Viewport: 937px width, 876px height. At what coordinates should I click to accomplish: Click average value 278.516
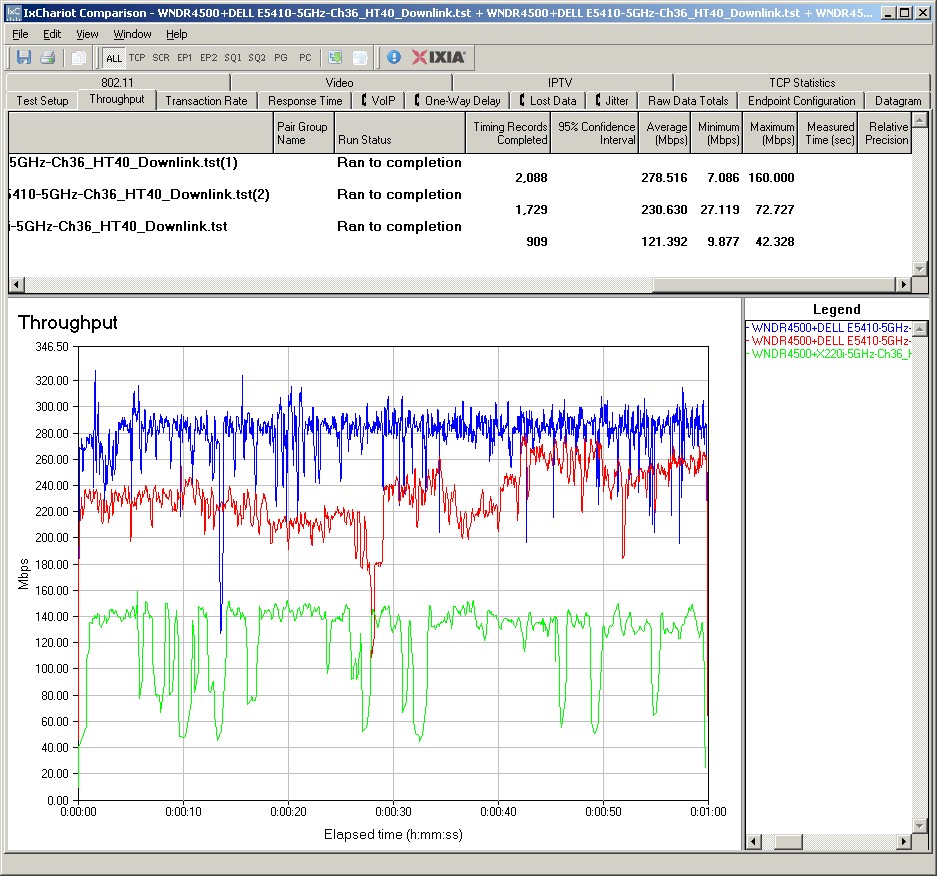coord(664,177)
